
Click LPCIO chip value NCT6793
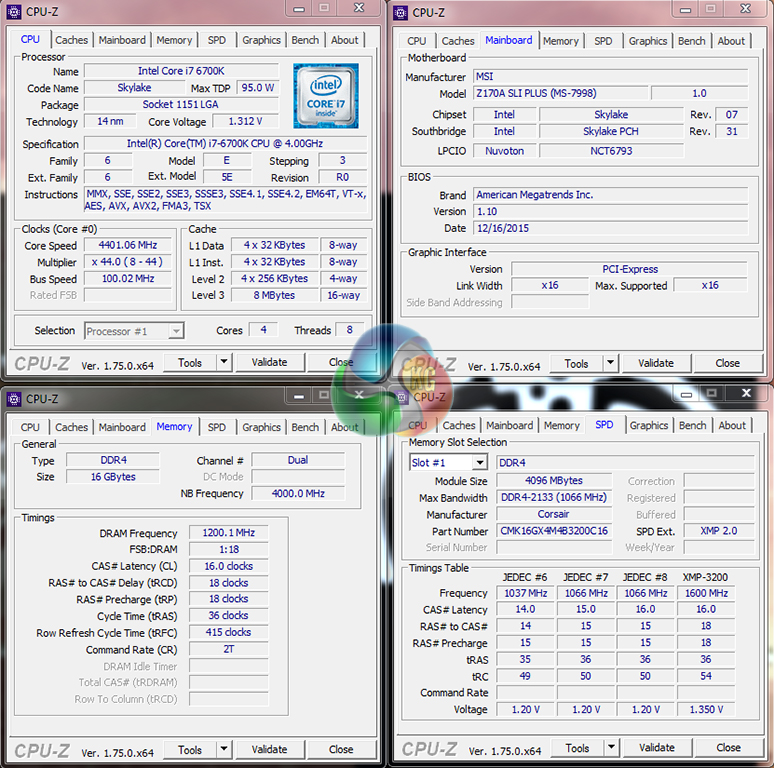tap(611, 151)
